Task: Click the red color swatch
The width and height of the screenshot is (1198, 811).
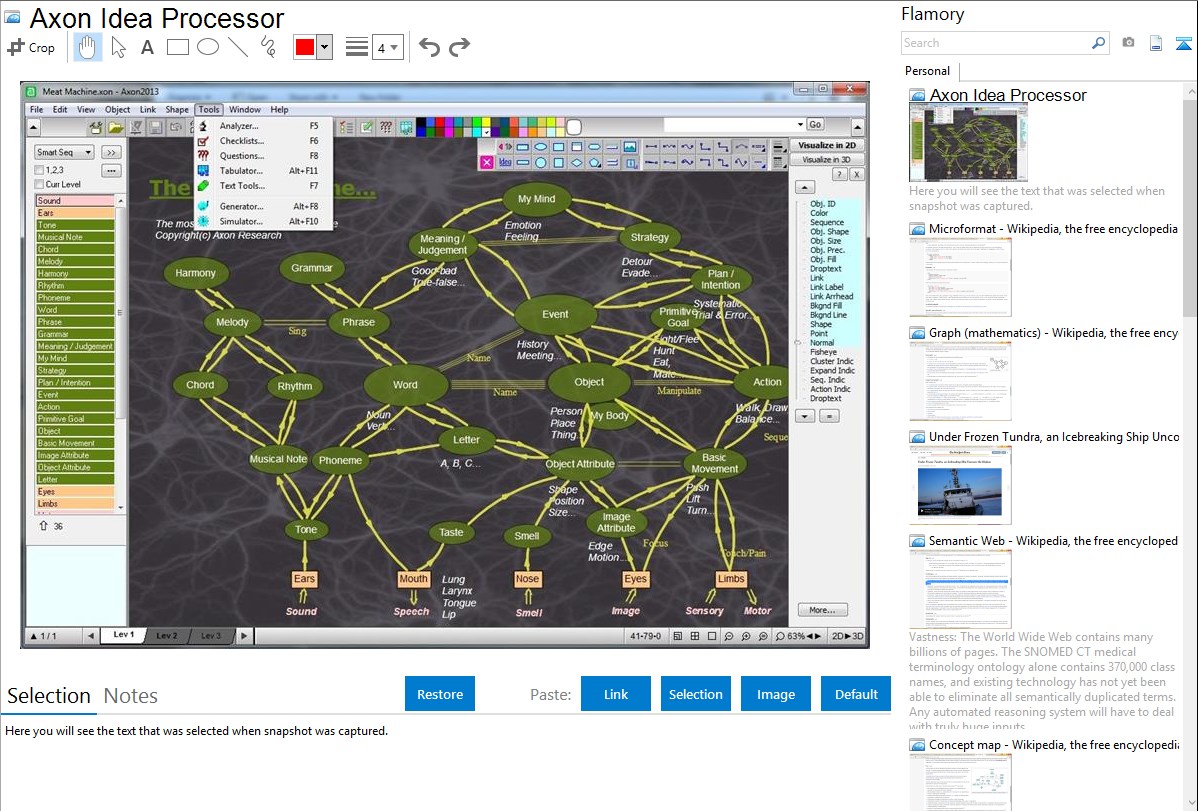Action: 305,47
